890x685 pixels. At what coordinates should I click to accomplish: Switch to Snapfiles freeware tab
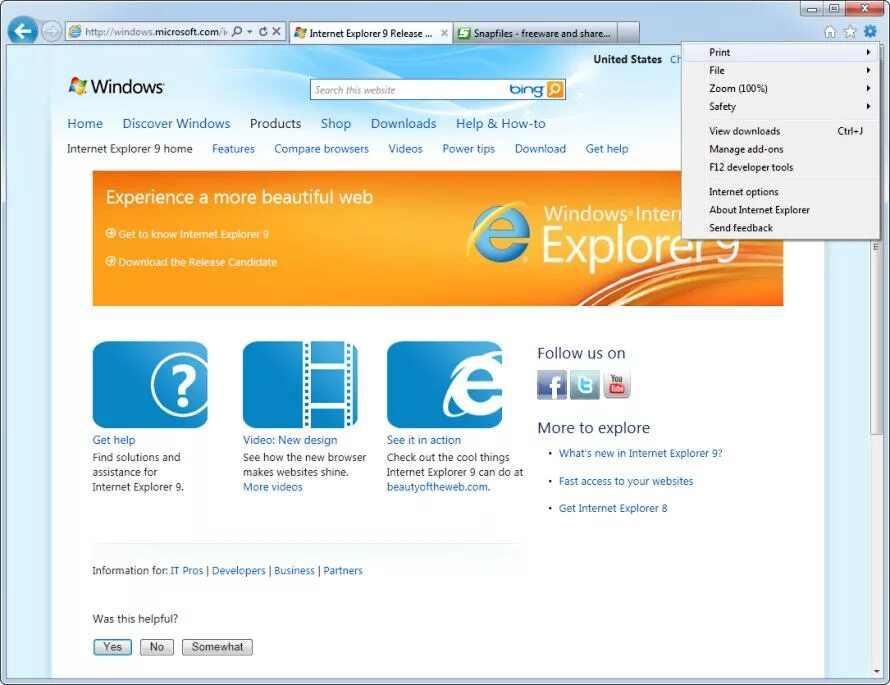tap(535, 33)
